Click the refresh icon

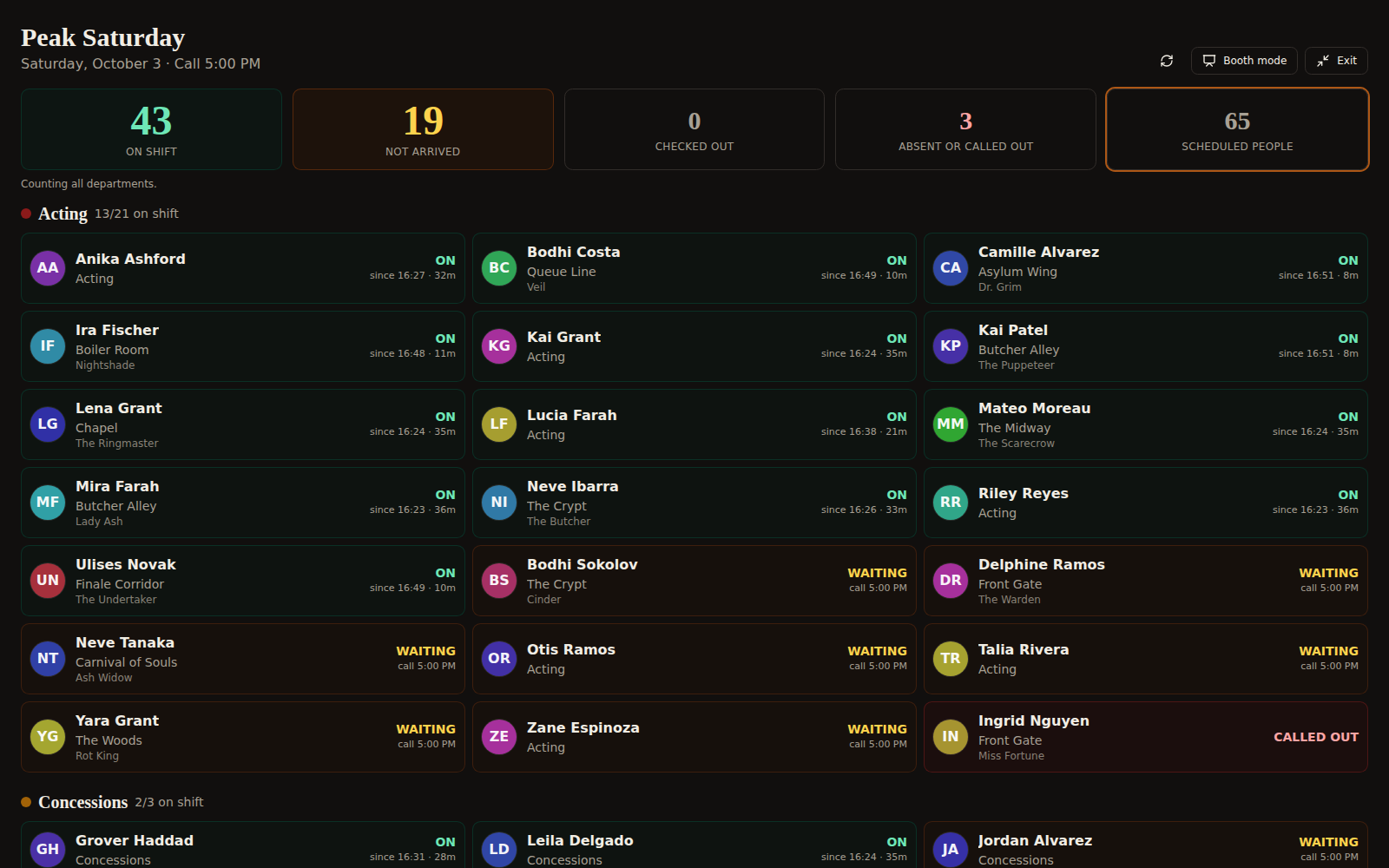(x=1167, y=61)
